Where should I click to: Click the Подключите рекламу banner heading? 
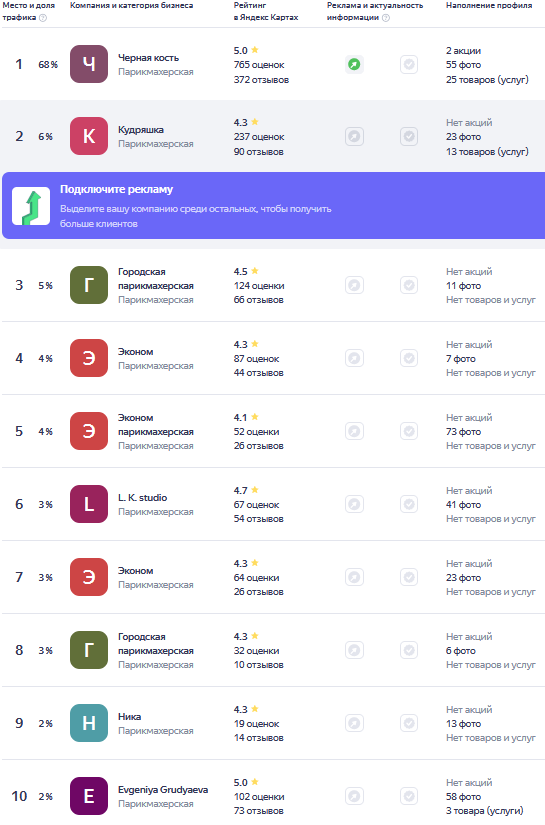pos(116,189)
